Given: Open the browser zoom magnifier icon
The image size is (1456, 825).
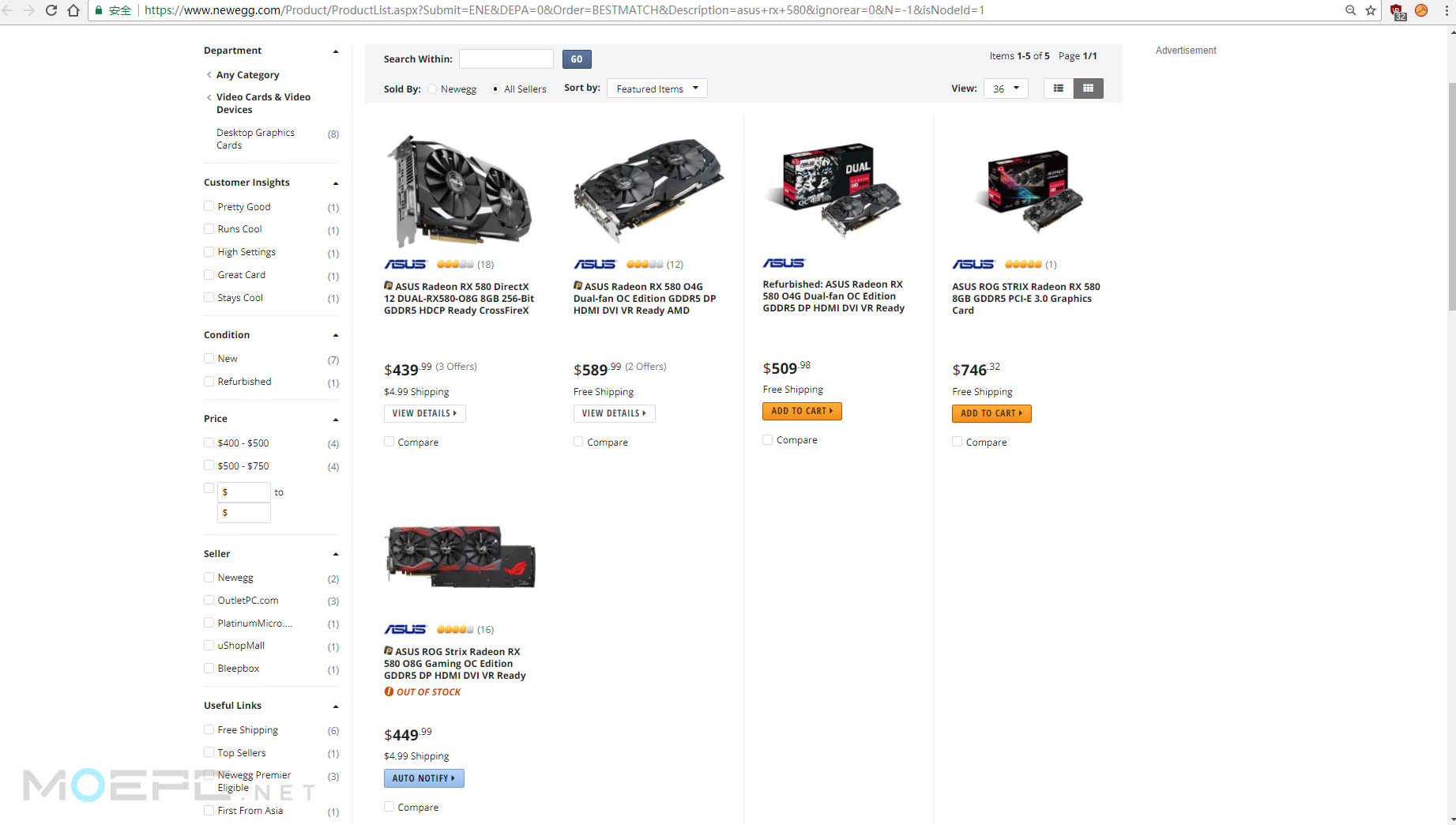Looking at the screenshot, I should click(x=1350, y=10).
